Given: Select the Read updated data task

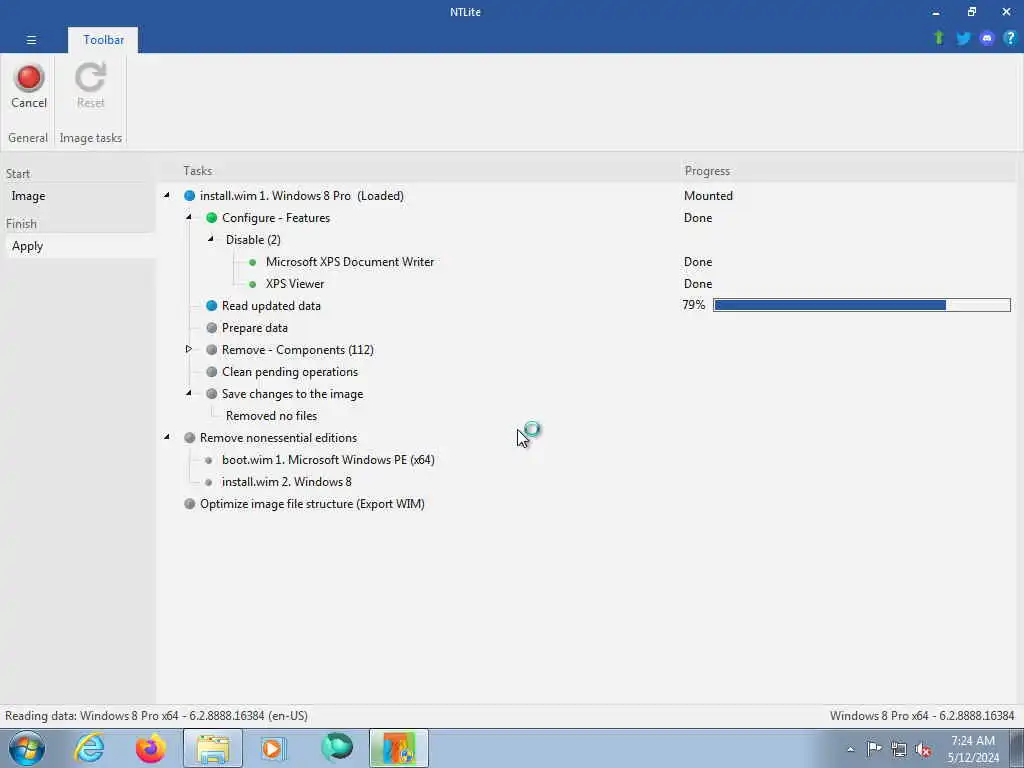Looking at the screenshot, I should coord(271,306).
